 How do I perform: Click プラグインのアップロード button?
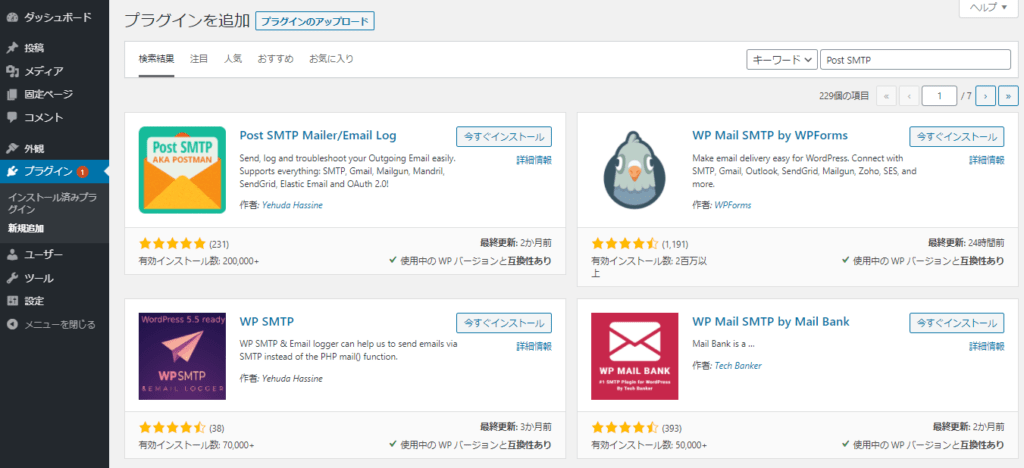314,21
